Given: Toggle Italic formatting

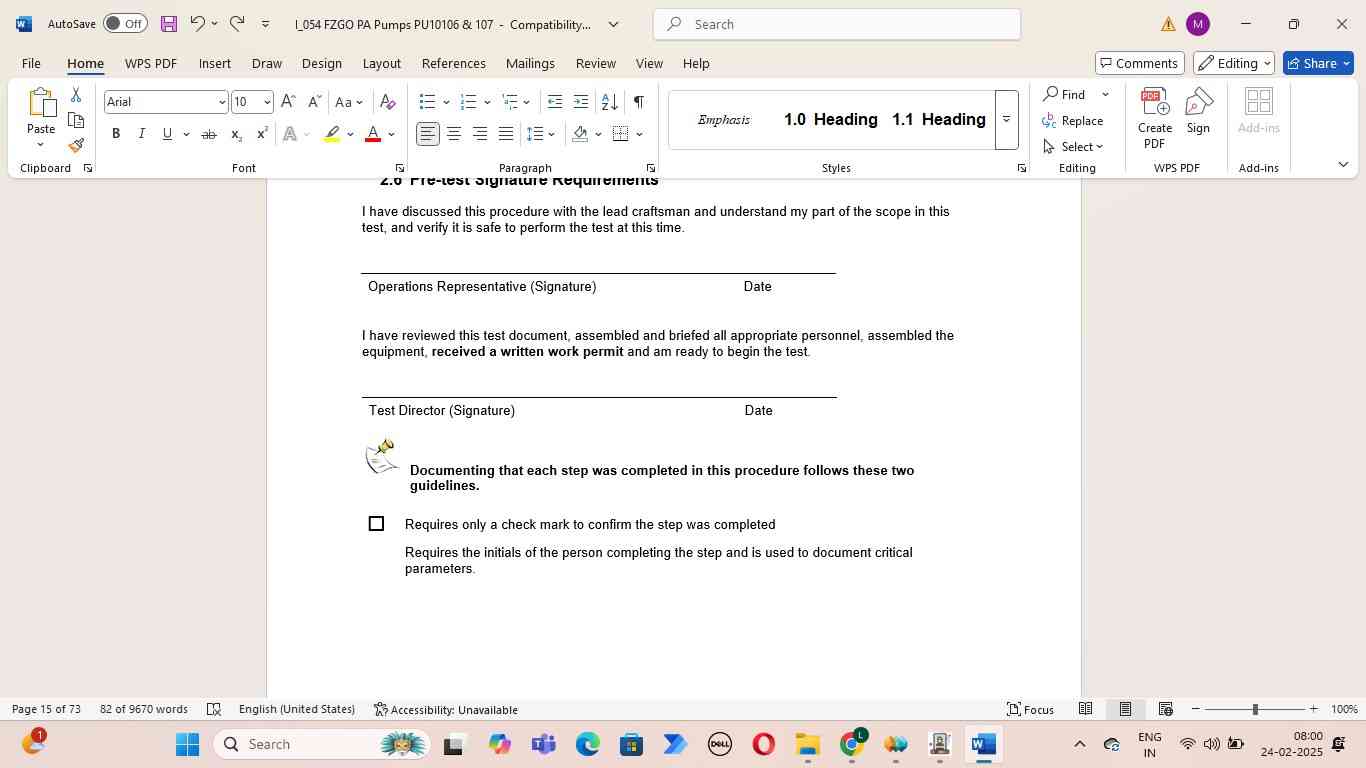Looking at the screenshot, I should (x=141, y=134).
